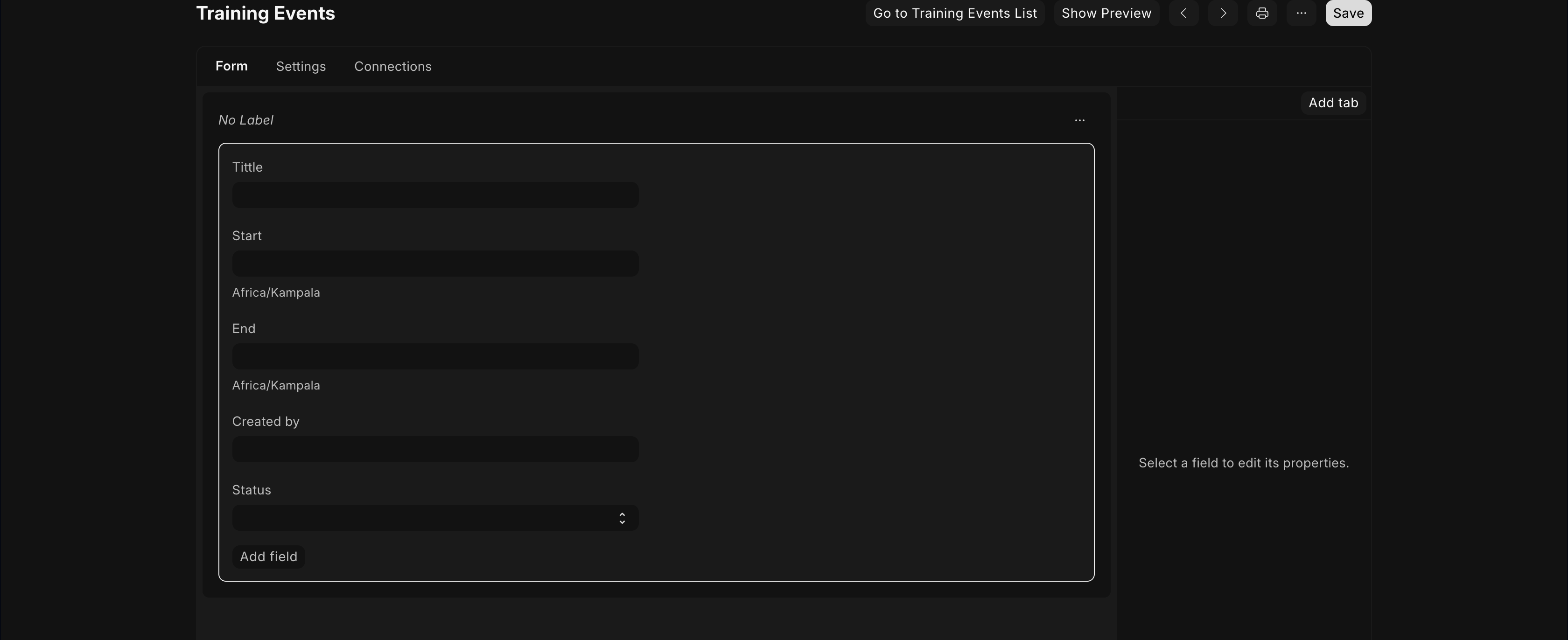Click the Start field label

coord(246,236)
